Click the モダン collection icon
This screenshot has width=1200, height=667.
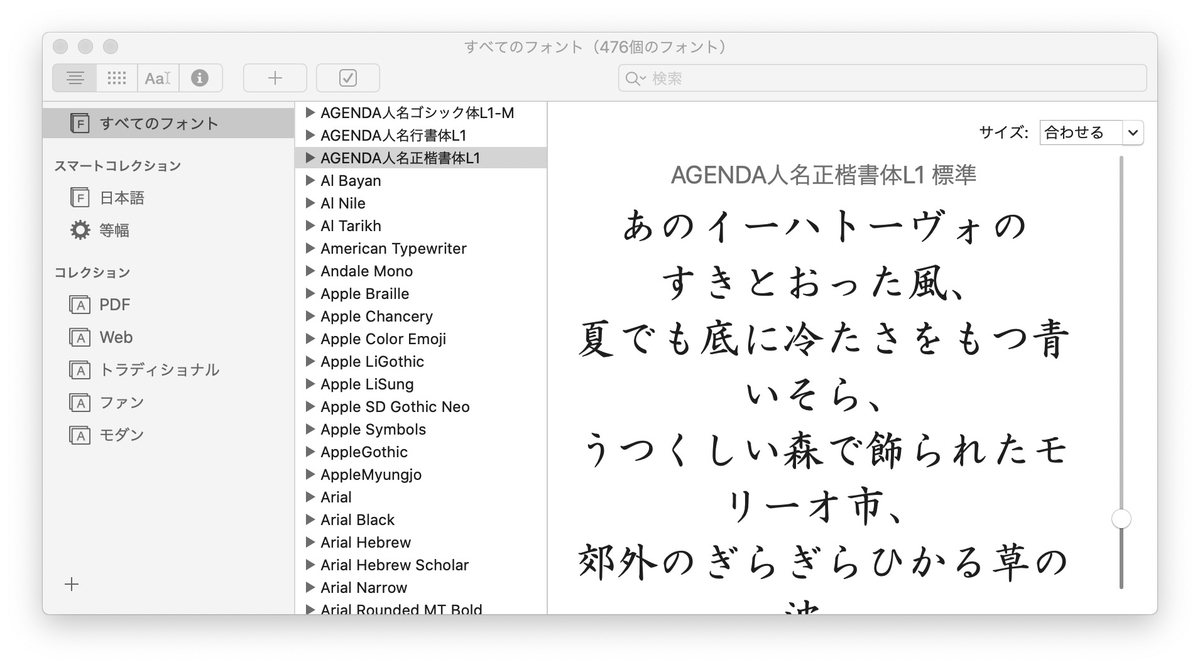[x=80, y=434]
